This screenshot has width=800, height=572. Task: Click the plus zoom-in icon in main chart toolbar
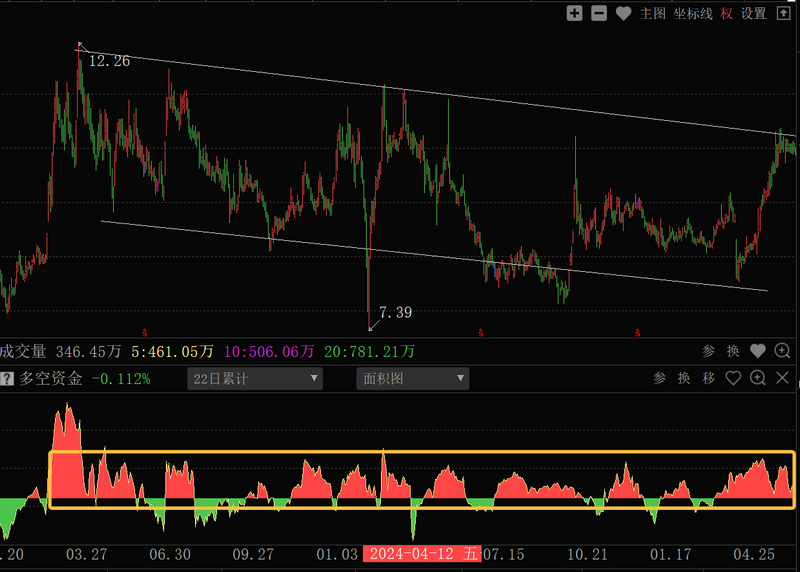pyautogui.click(x=574, y=13)
